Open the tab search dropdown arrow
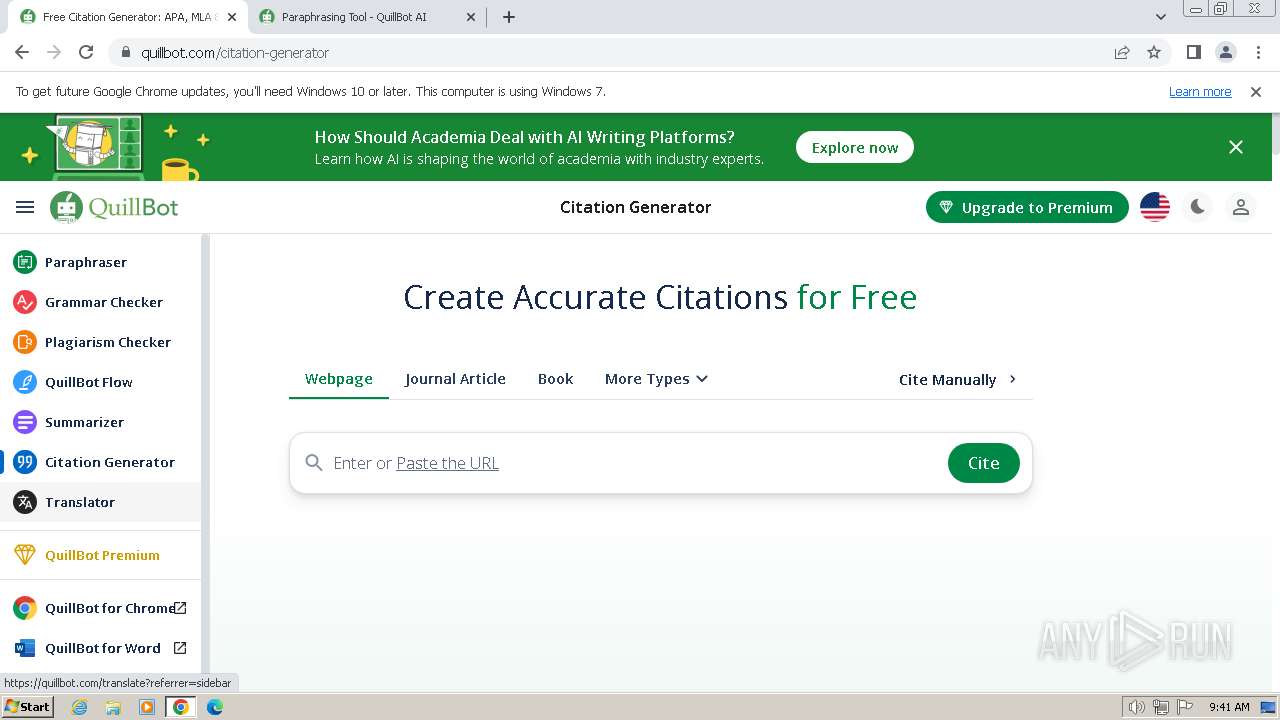Screen dimensions: 1280x720 (x=1161, y=17)
